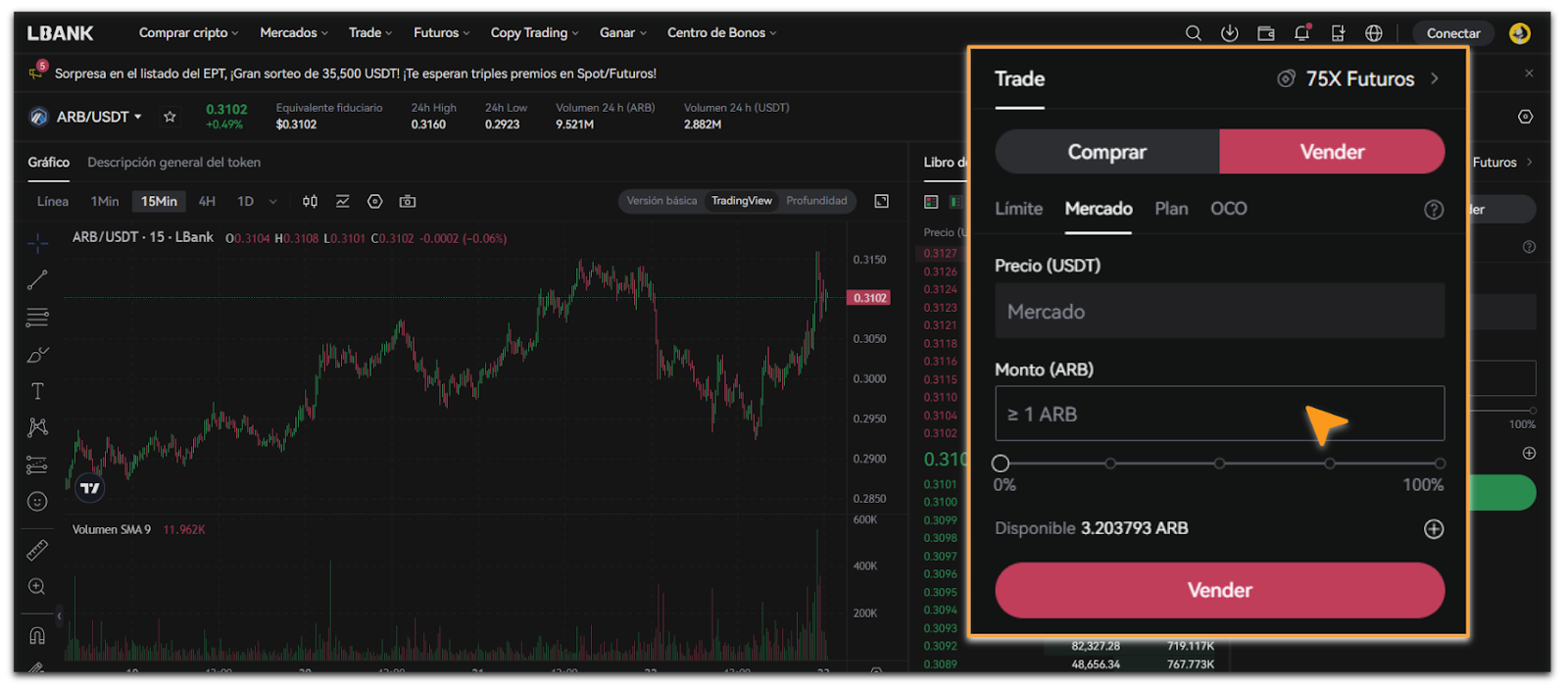Image resolution: width=1568 pixels, height=689 pixels.
Task: Select the text annotation tool
Action: click(x=37, y=391)
